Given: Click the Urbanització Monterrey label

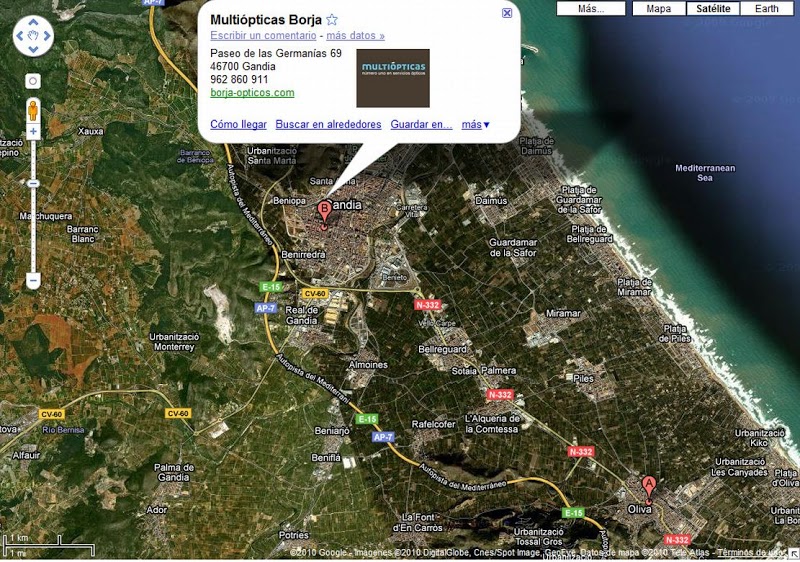Looking at the screenshot, I should click(174, 342).
